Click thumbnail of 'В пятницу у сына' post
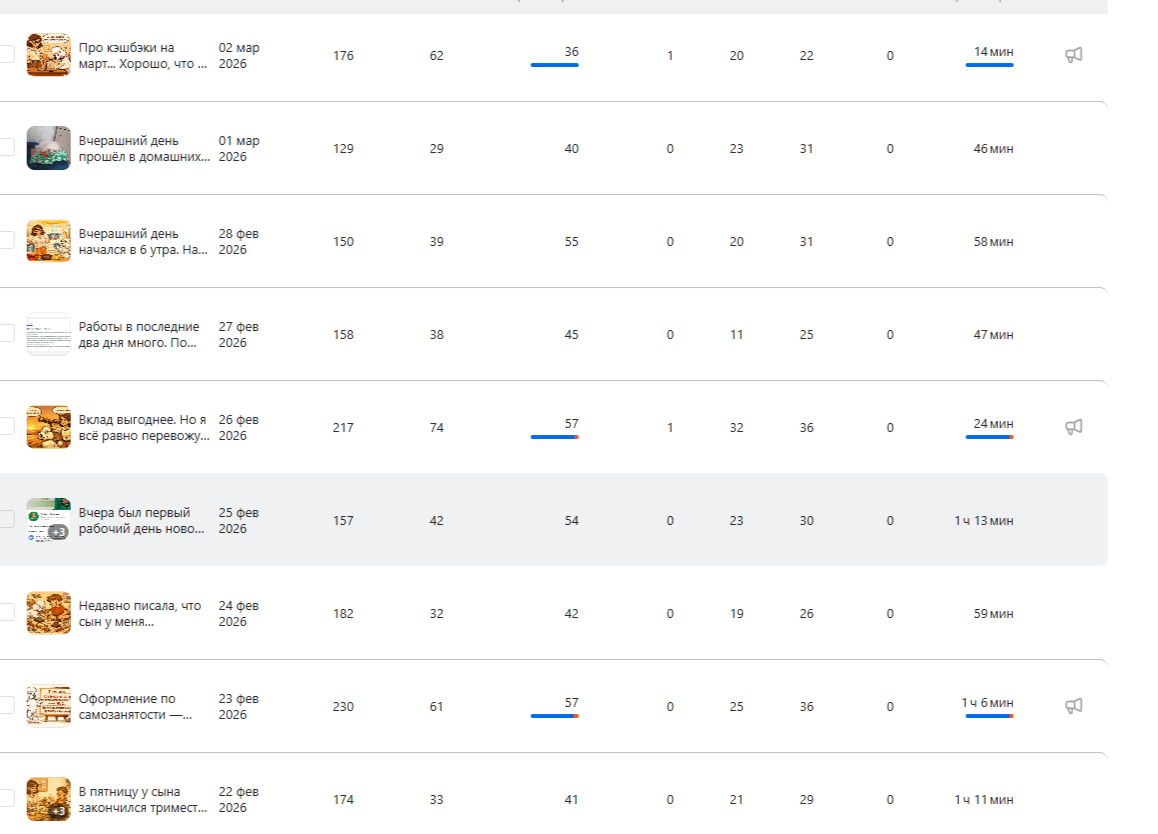 tap(48, 799)
